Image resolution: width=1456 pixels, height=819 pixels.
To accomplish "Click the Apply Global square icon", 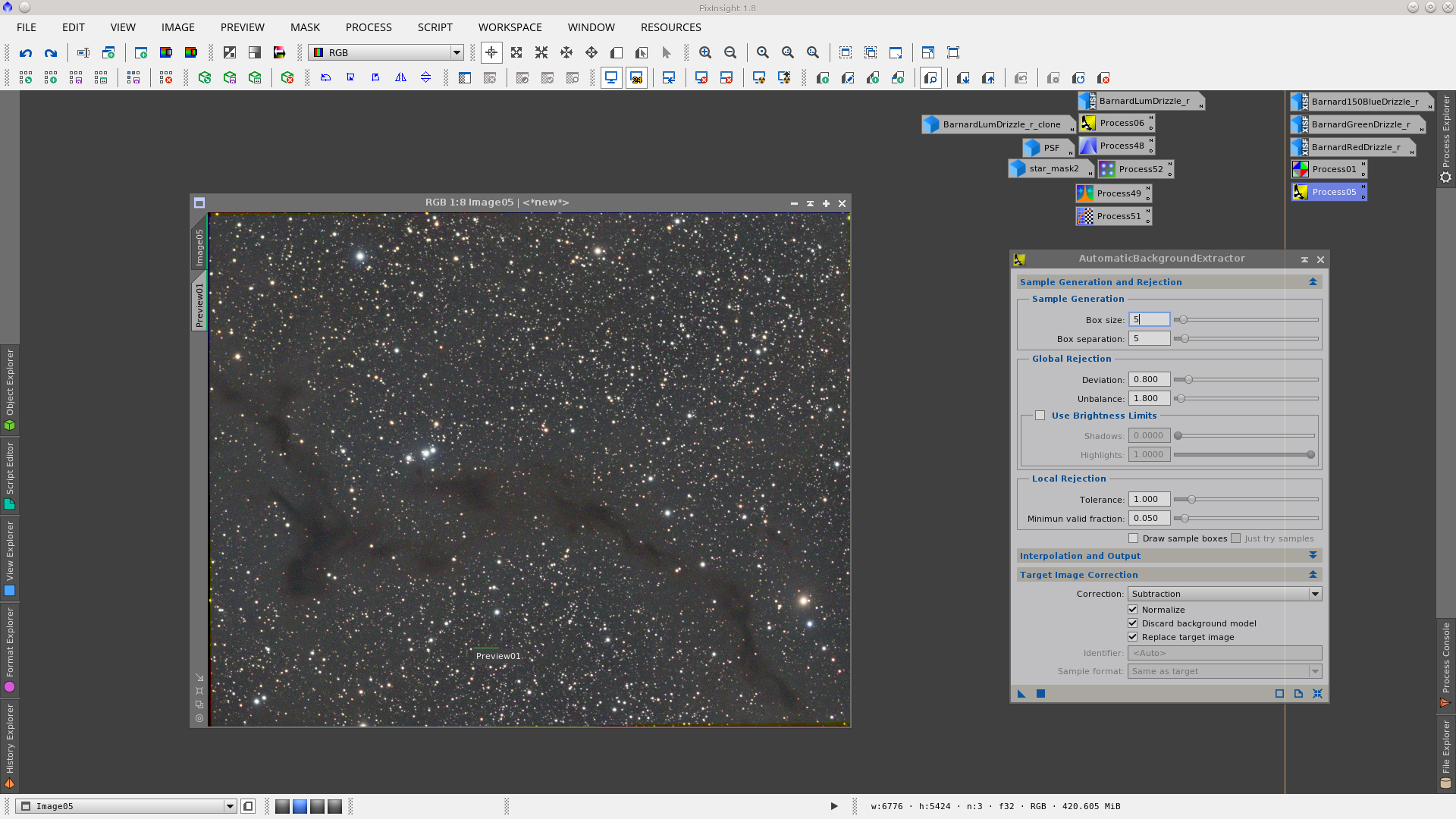I will [x=1041, y=694].
